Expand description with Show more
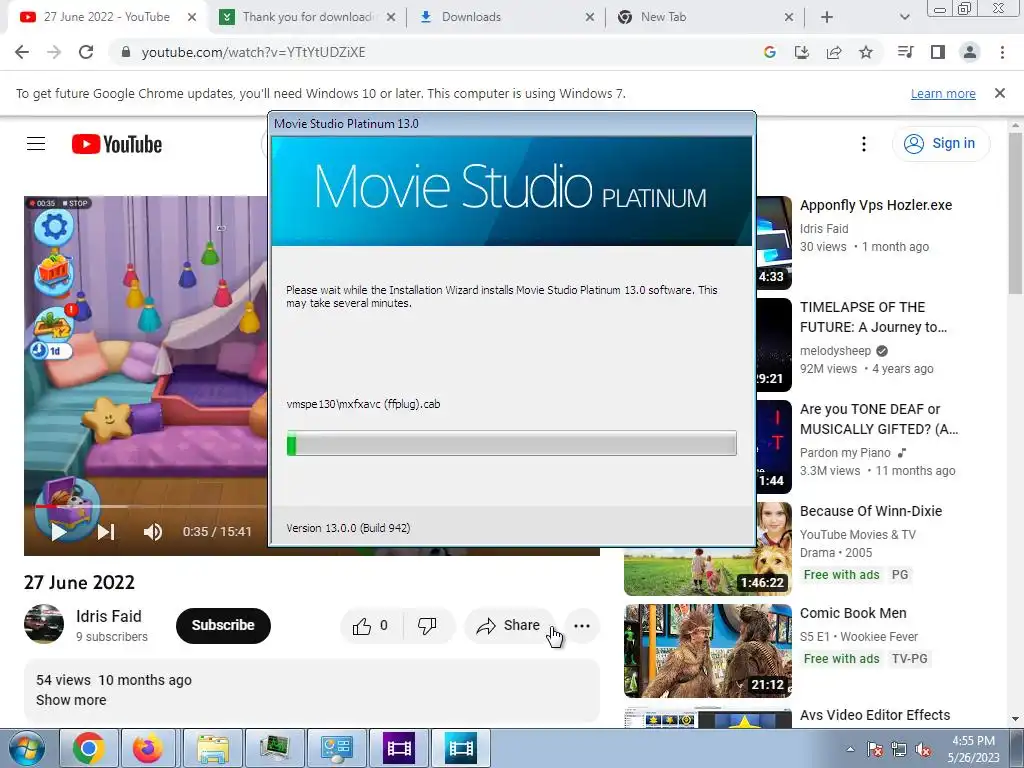The height and width of the screenshot is (768, 1024). tap(71, 700)
